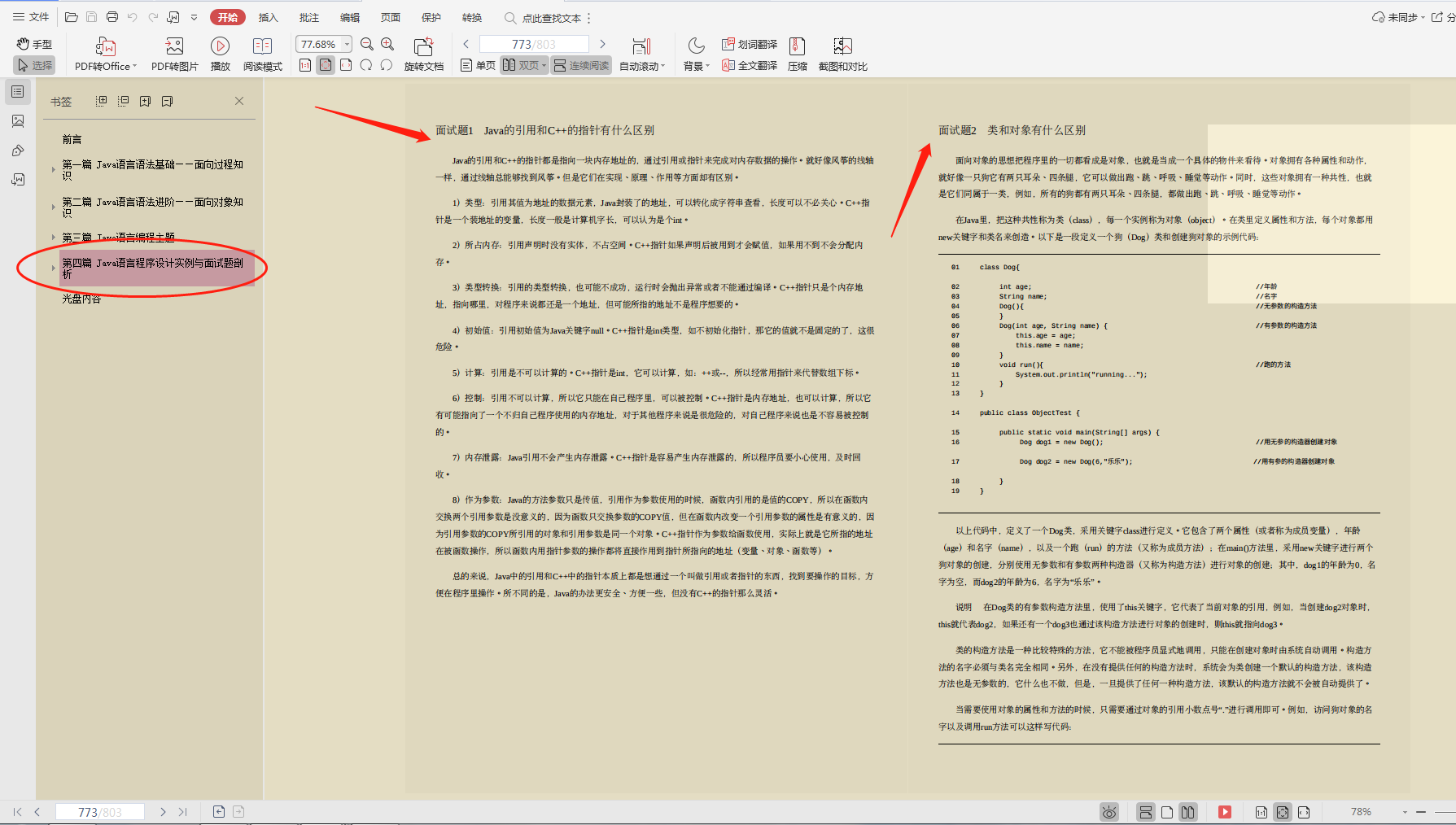Expand the 第一篇 bookmark arrow
The image size is (1456, 825).
pyautogui.click(x=54, y=170)
